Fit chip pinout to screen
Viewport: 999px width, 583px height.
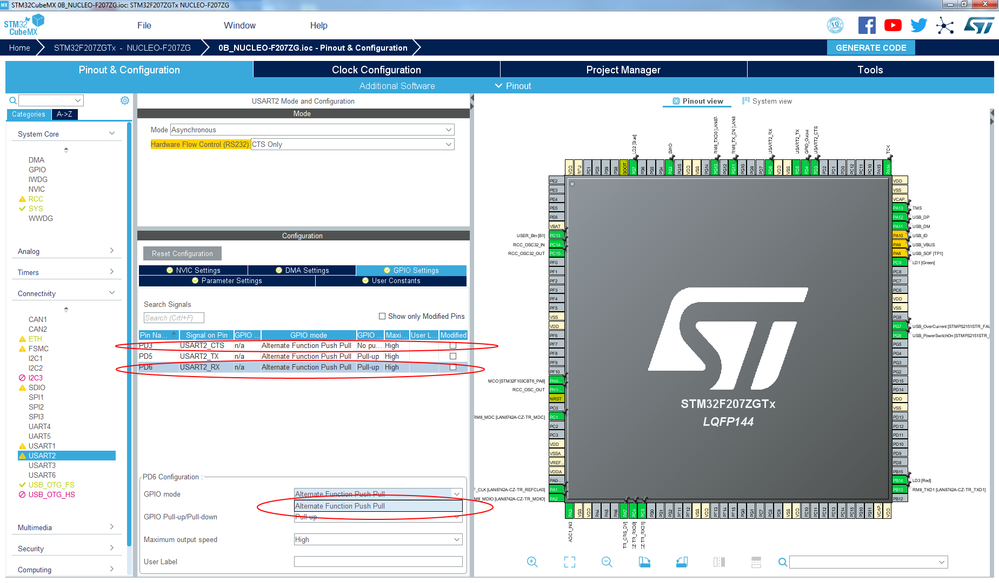[x=570, y=562]
